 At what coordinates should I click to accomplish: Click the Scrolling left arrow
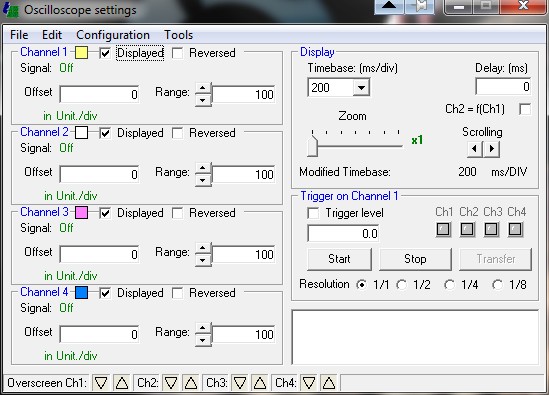[x=474, y=149]
